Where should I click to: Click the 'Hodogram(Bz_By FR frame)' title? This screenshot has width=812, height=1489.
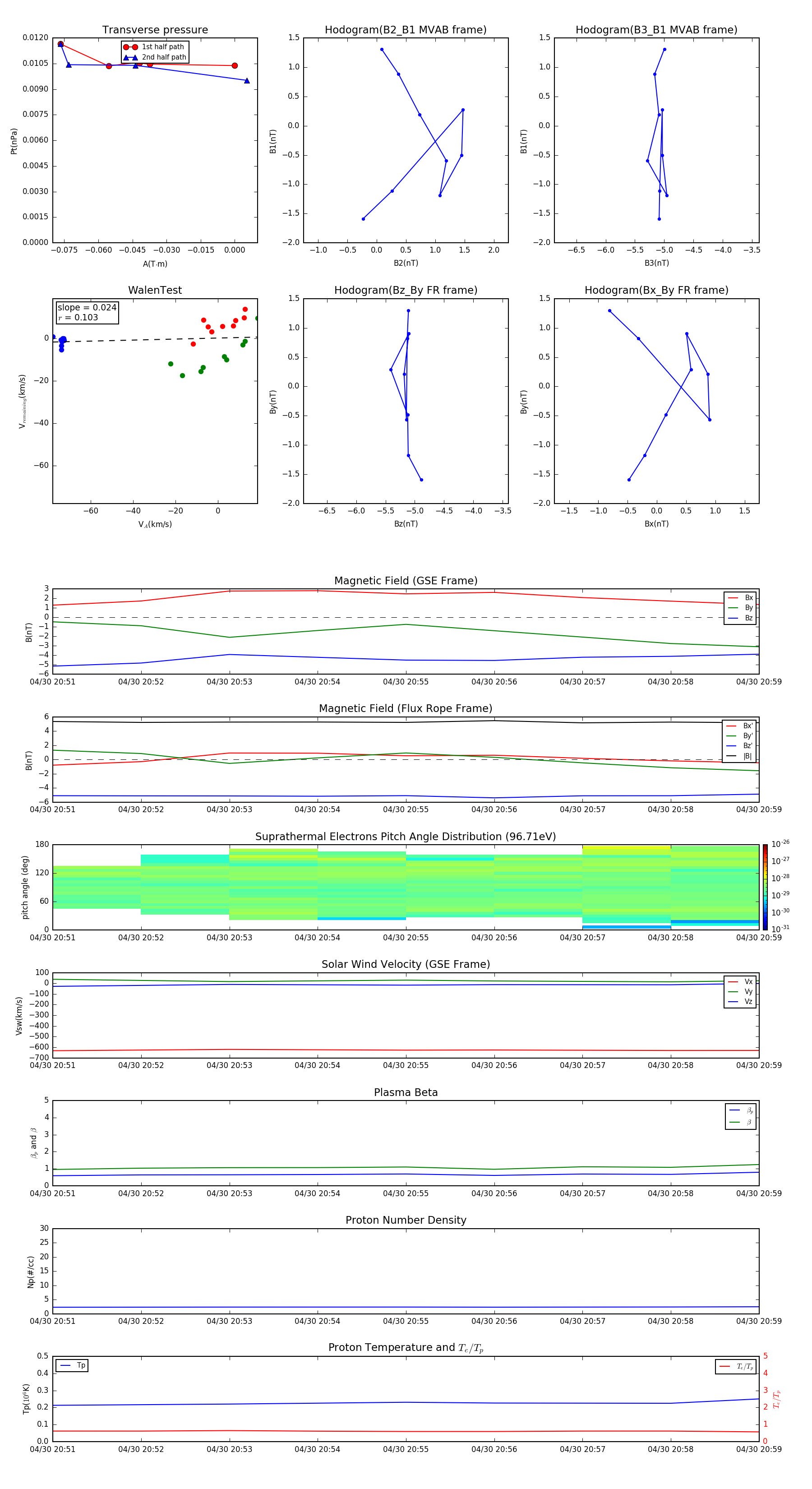click(406, 290)
